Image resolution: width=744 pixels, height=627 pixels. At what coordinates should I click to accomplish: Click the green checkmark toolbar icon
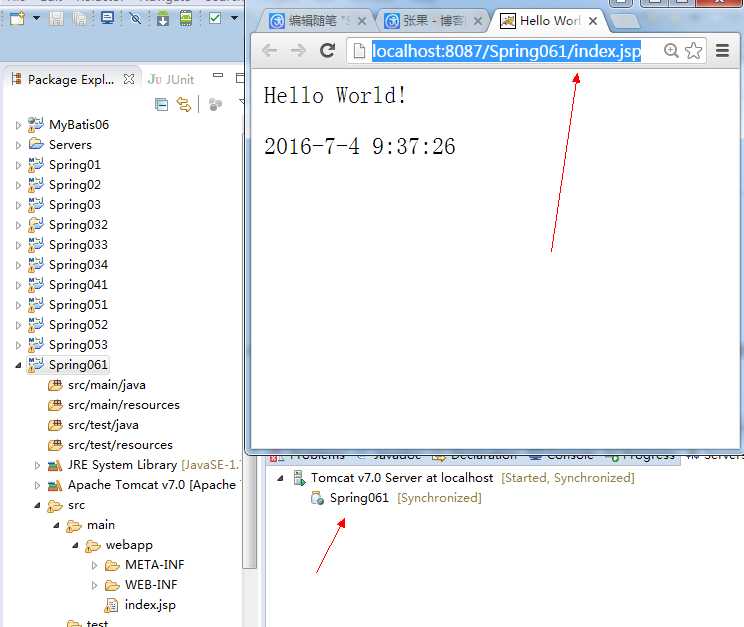pos(215,19)
